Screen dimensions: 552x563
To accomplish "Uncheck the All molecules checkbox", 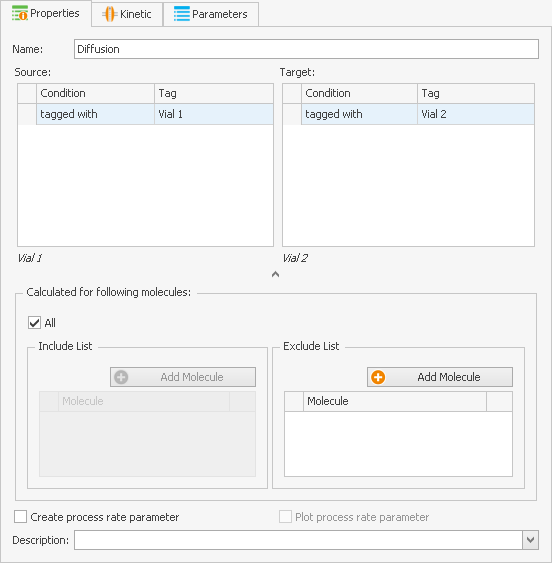I will point(34,323).
